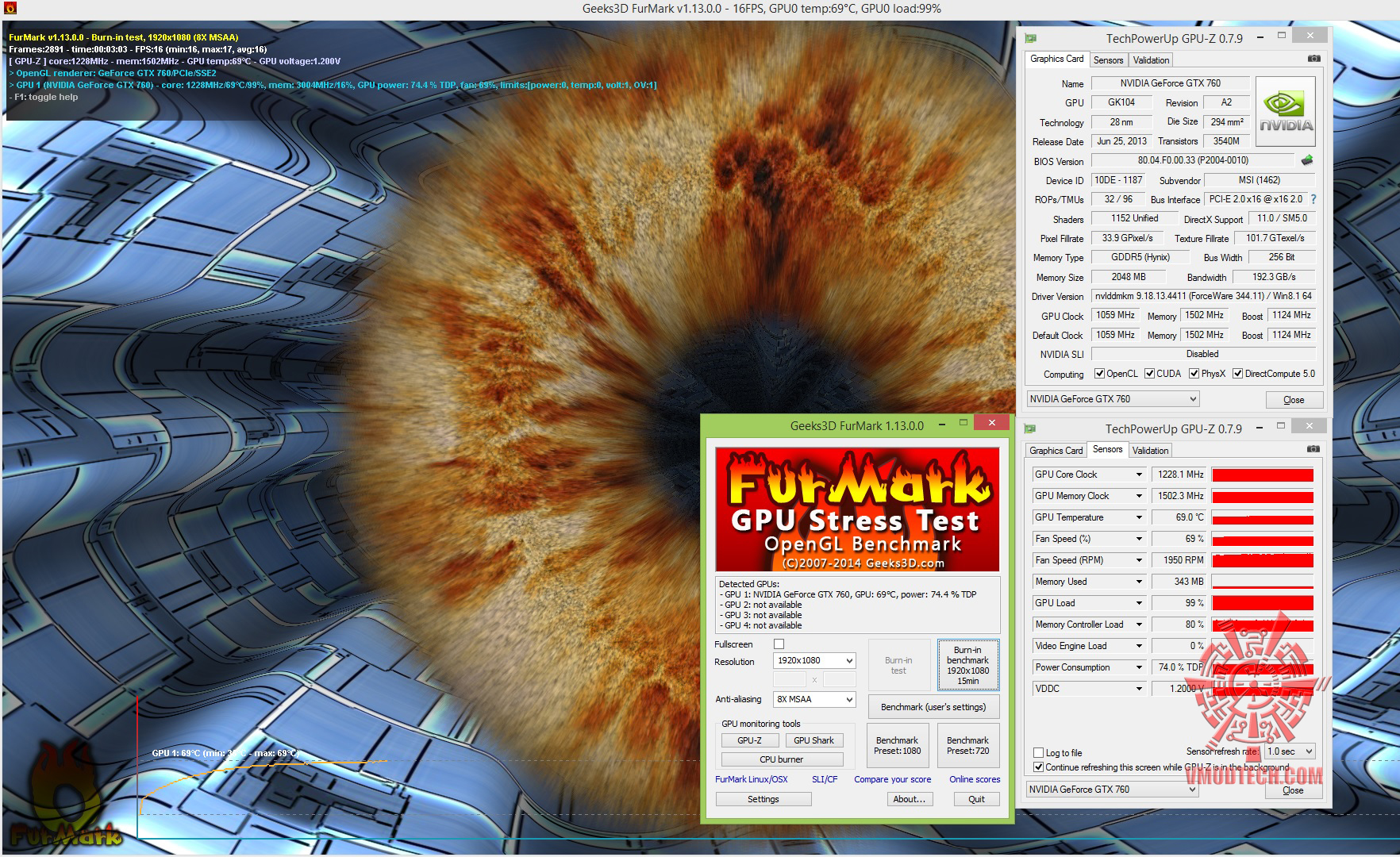Click the camera screenshot icon in top GPU-Z window
This screenshot has height=857, width=1400.
[1313, 59]
